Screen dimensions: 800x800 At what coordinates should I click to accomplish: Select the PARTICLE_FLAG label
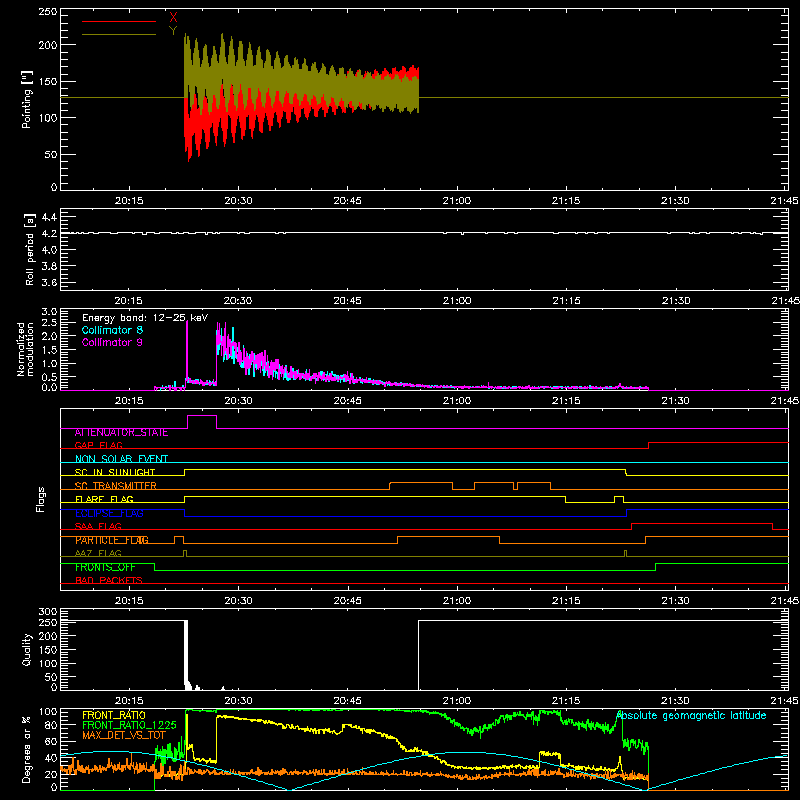pyautogui.click(x=112, y=540)
